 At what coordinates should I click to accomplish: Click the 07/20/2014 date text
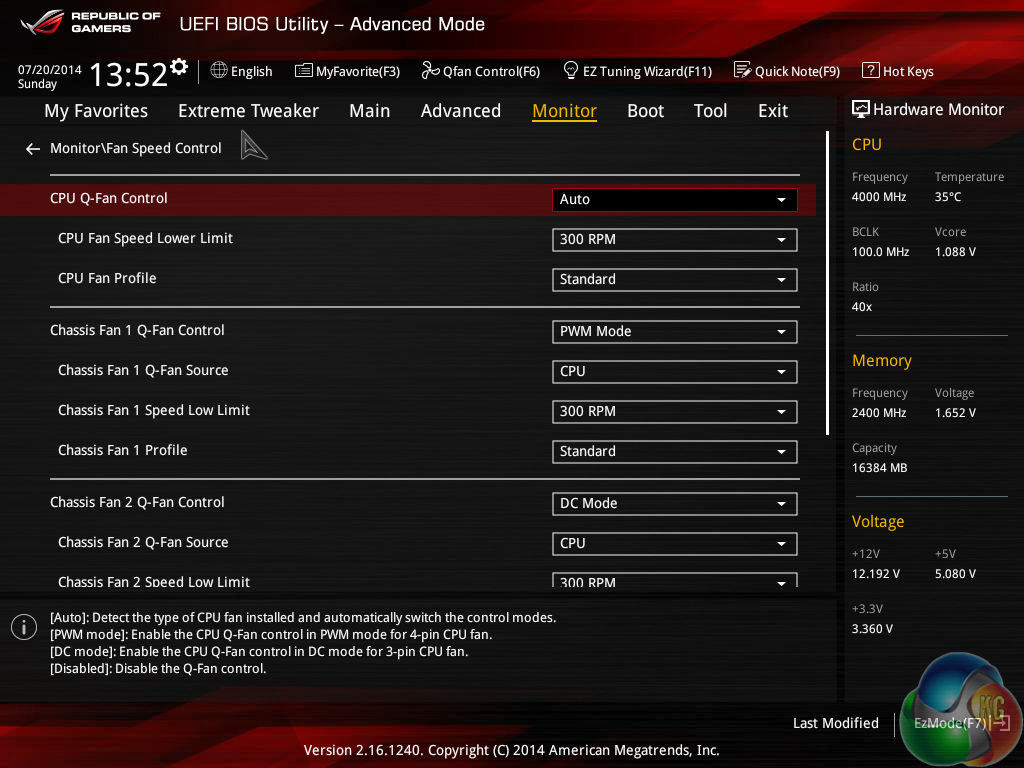point(50,69)
